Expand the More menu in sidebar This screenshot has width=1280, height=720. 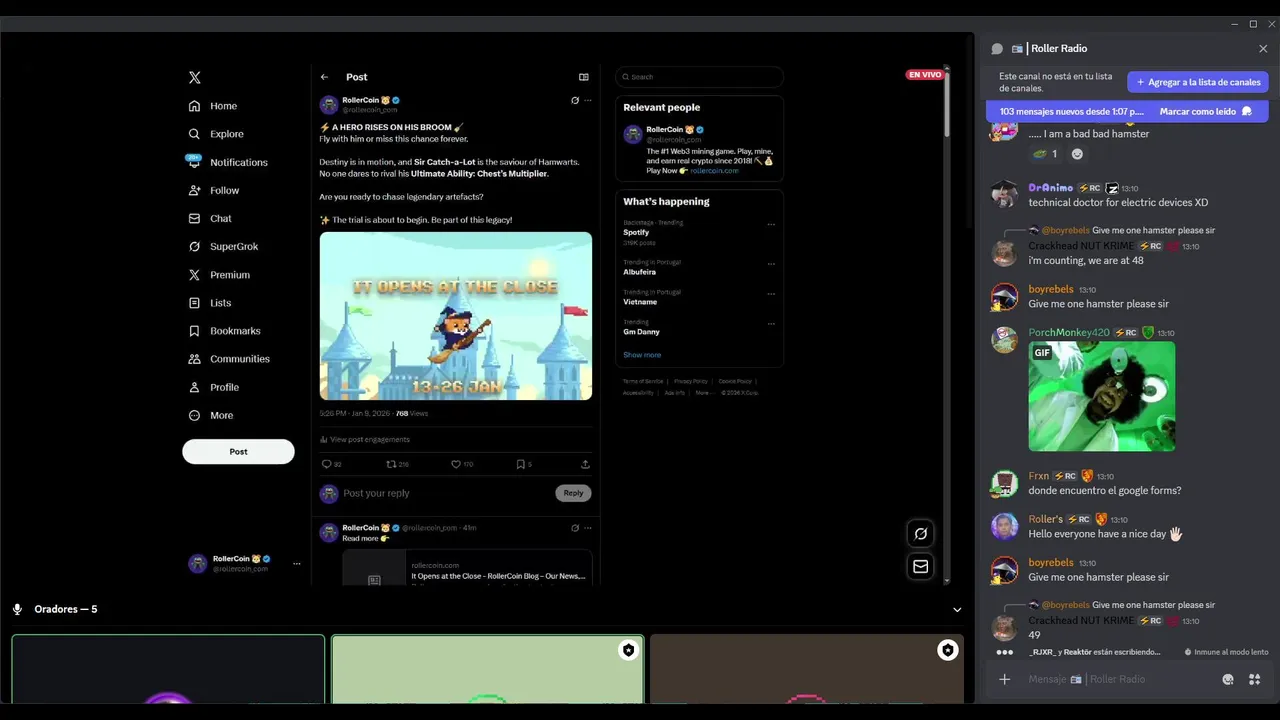[211, 415]
